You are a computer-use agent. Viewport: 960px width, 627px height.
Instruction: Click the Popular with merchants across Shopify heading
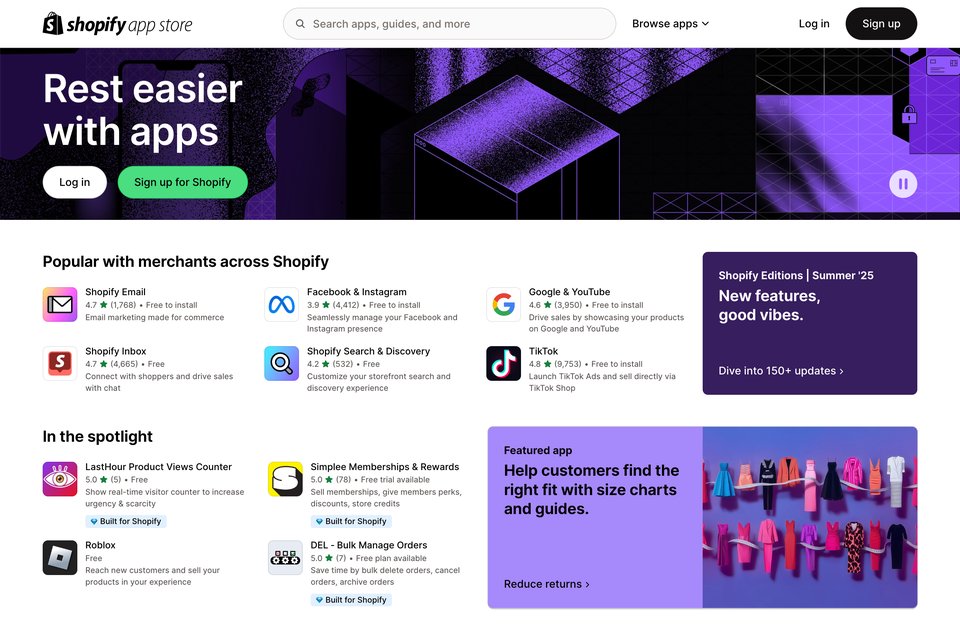click(x=186, y=261)
